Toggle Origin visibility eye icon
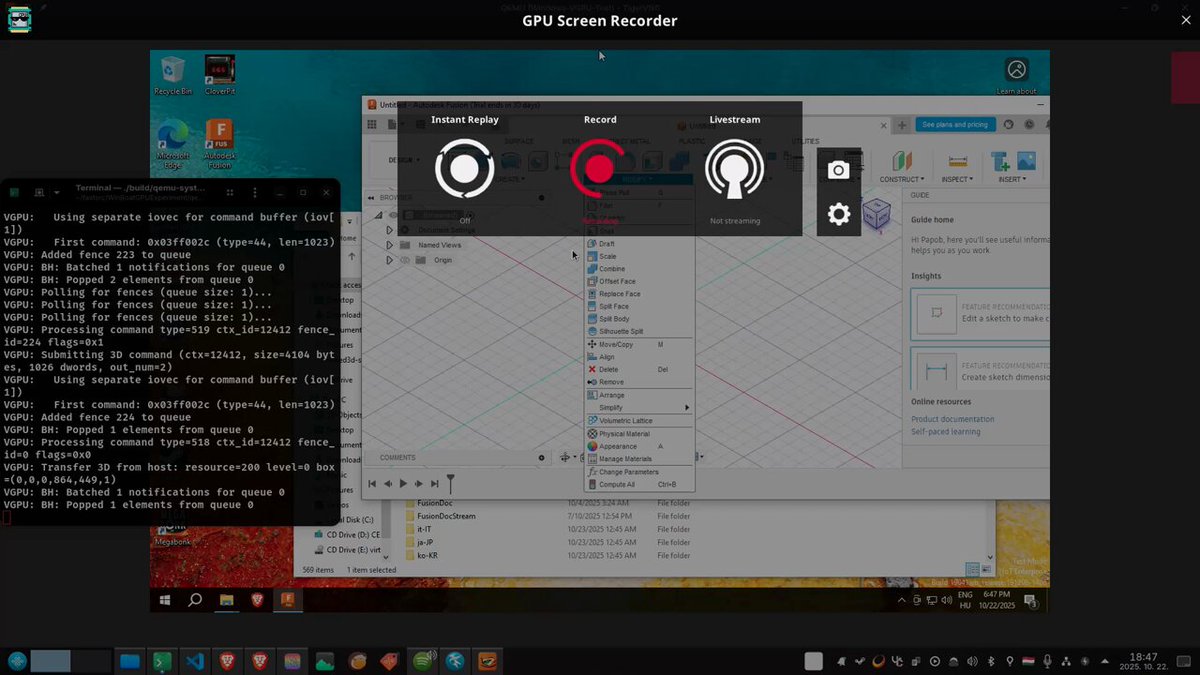Screen dimensions: 1200x675 [x=405, y=260]
